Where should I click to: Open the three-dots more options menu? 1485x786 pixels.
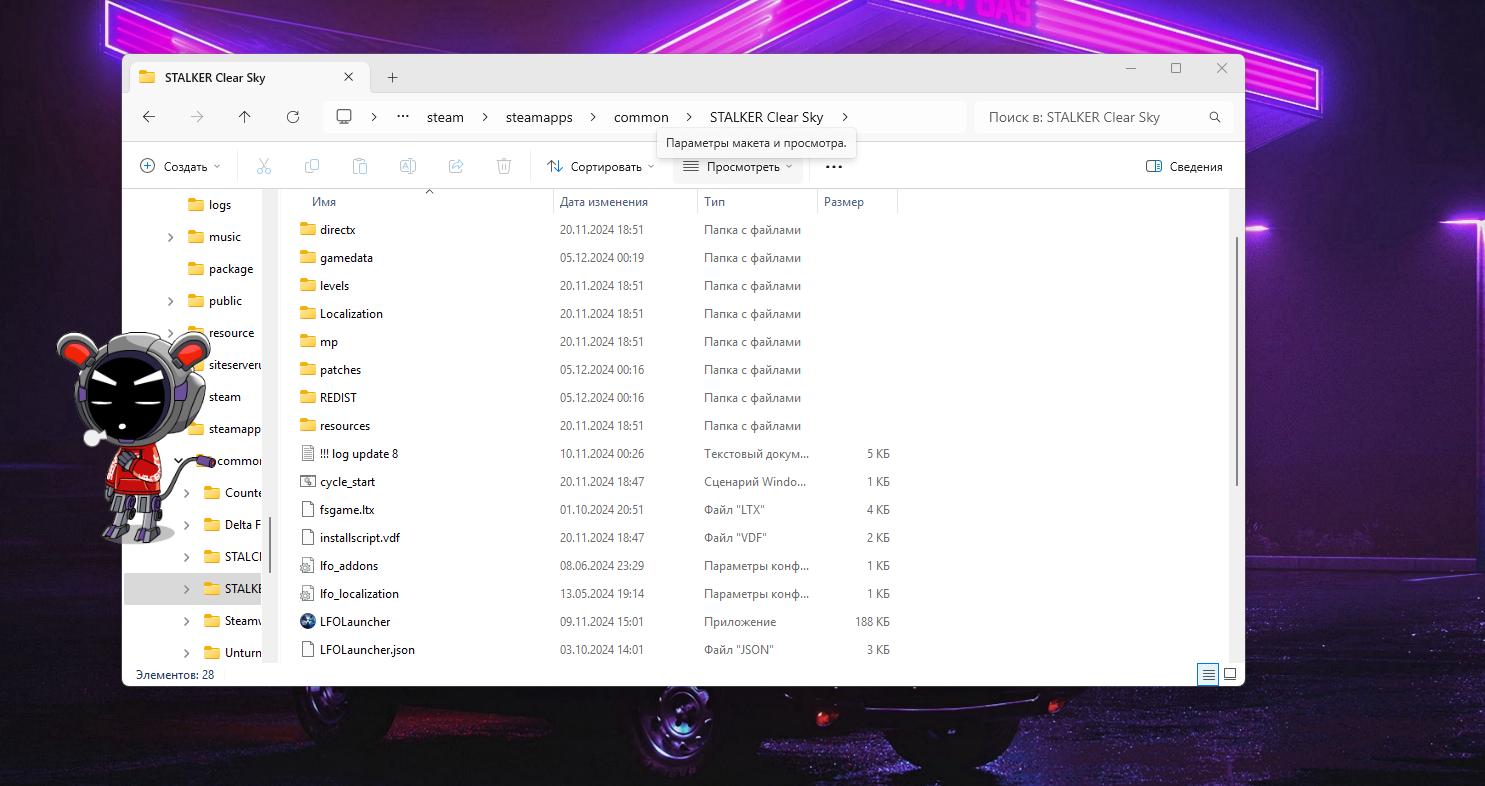[x=834, y=167]
